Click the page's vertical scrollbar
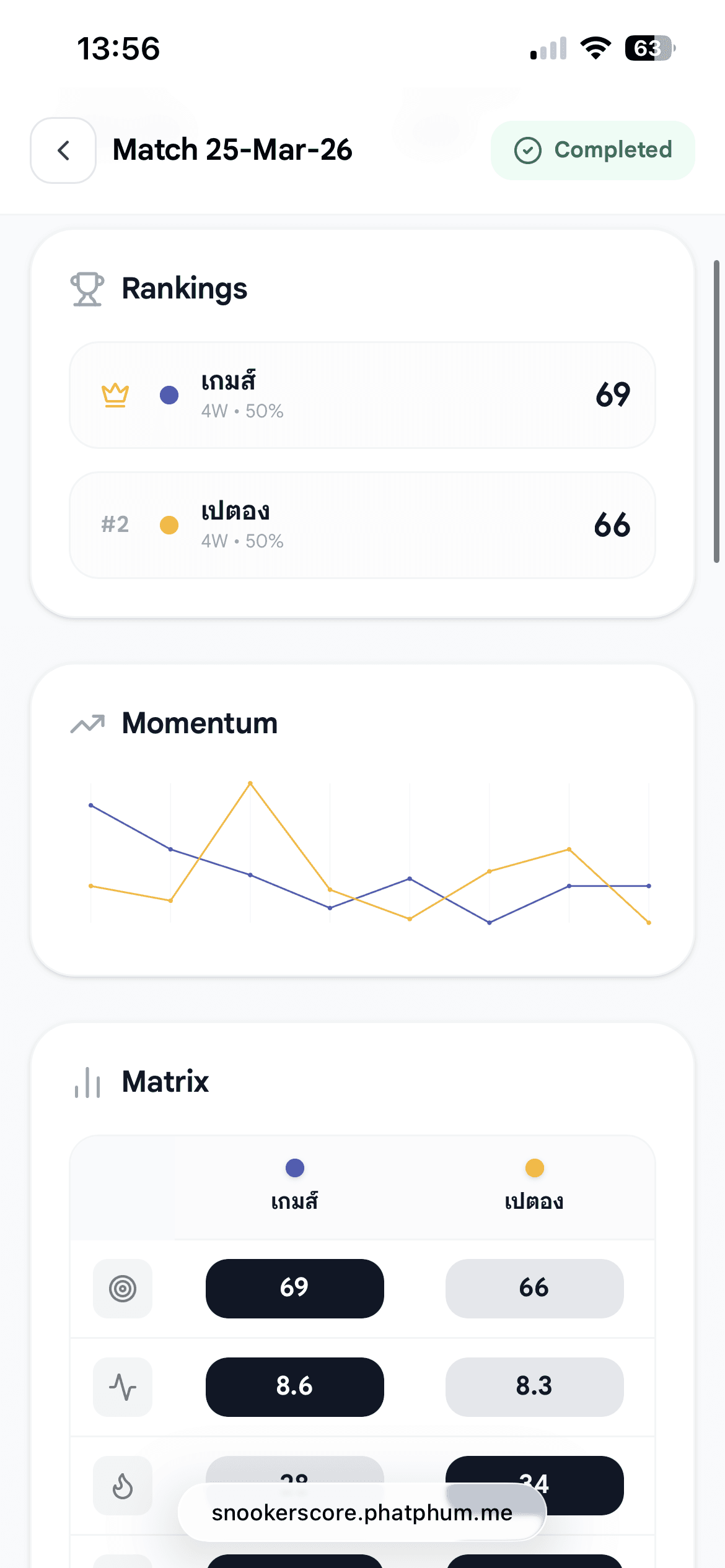The height and width of the screenshot is (1568, 725). 716,411
